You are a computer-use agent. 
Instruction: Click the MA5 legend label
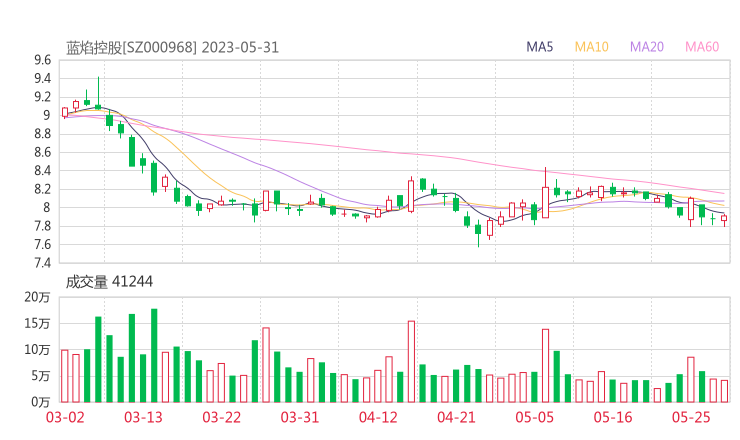tap(539, 47)
